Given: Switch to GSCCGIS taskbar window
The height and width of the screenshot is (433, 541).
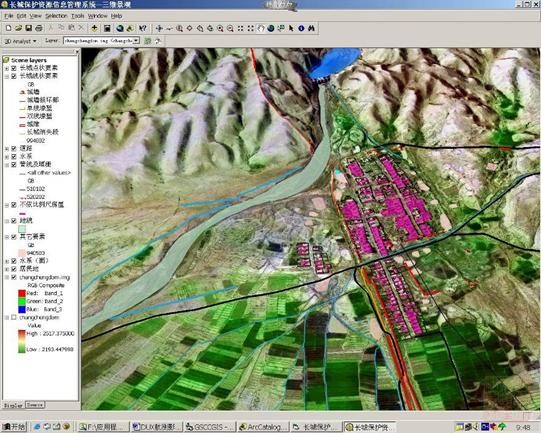Looking at the screenshot, I should tap(209, 427).
